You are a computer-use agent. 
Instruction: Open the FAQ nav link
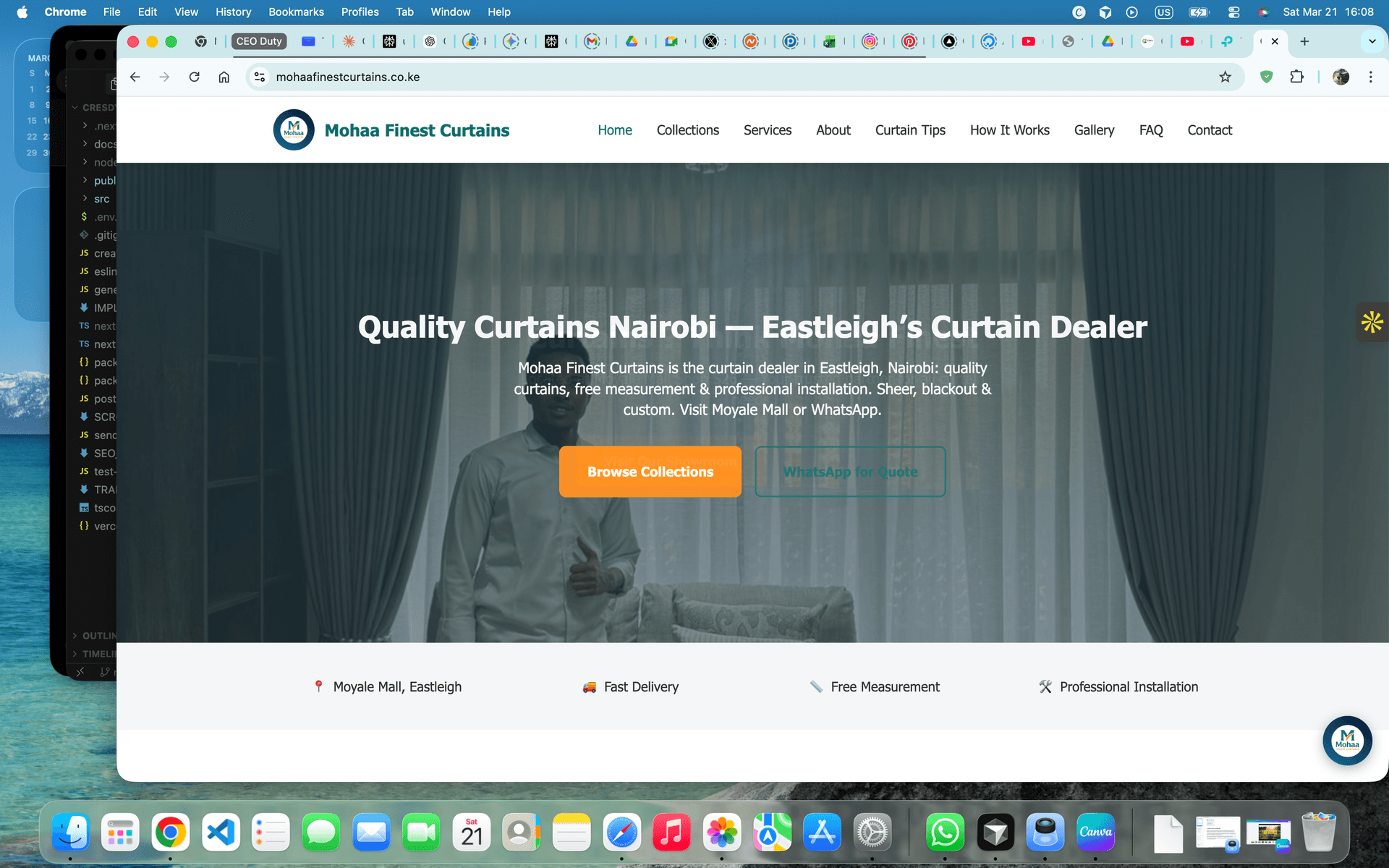(1151, 130)
